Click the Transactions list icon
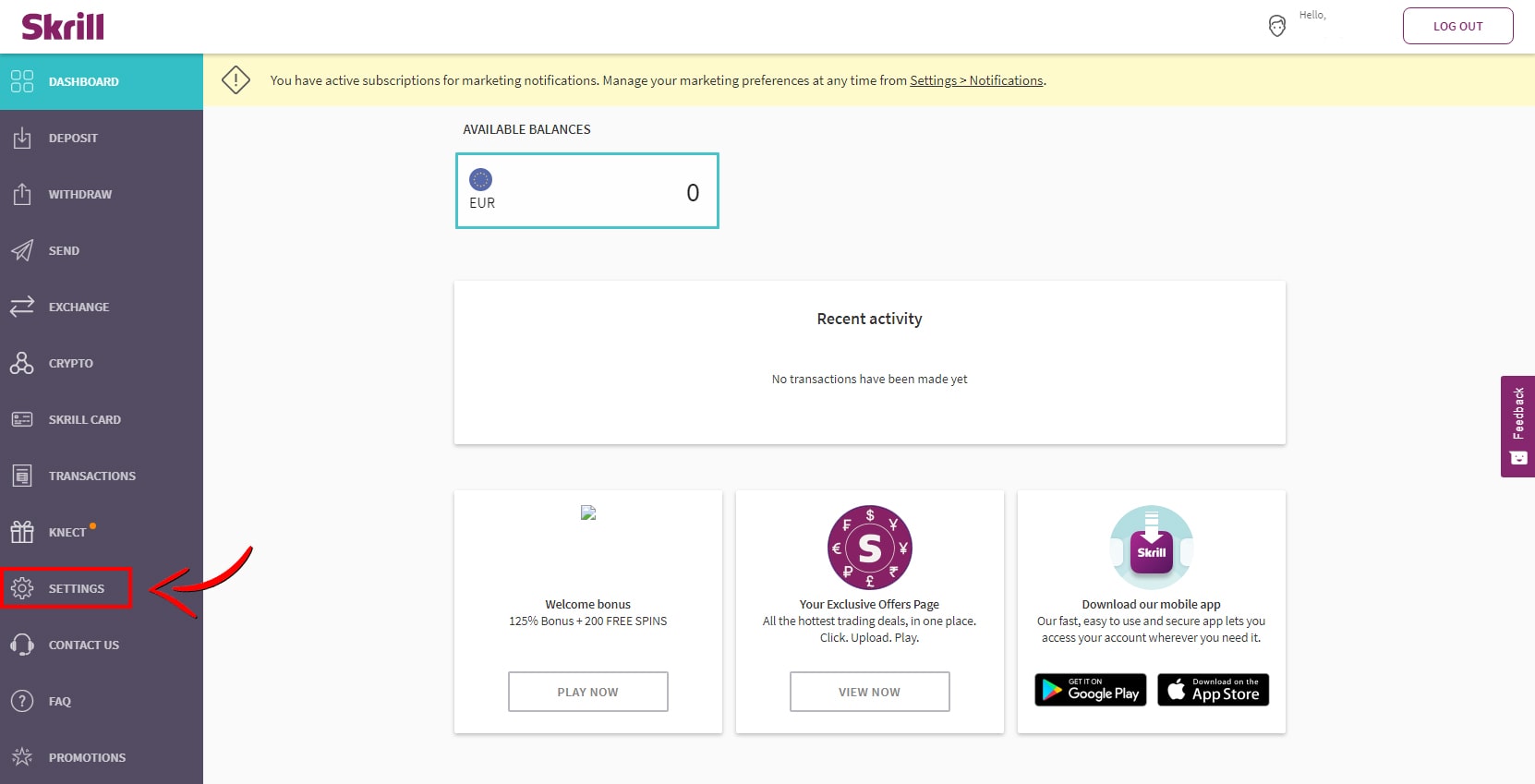1535x784 pixels. (22, 476)
